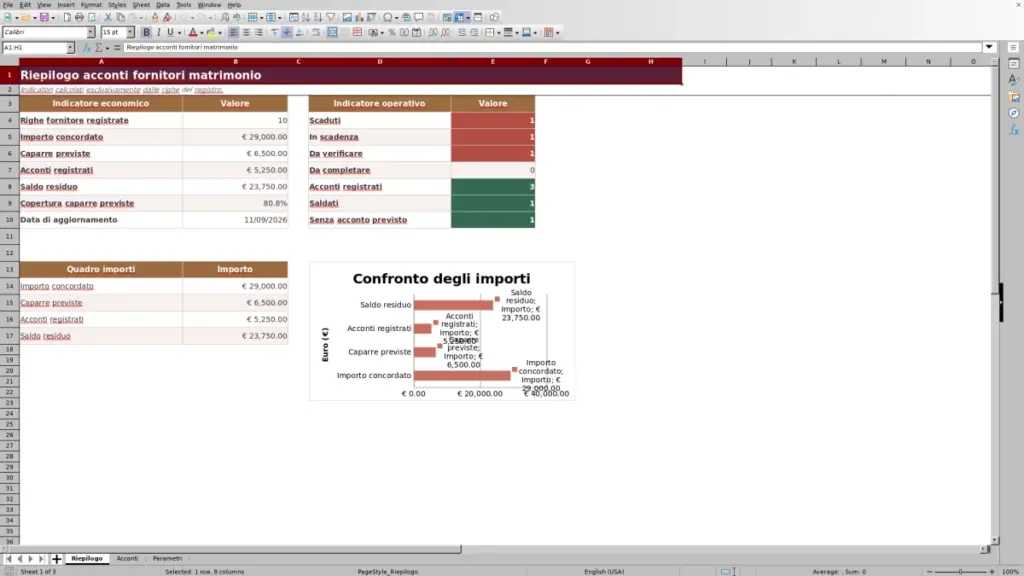Click the Format as Percent icon

point(392,32)
